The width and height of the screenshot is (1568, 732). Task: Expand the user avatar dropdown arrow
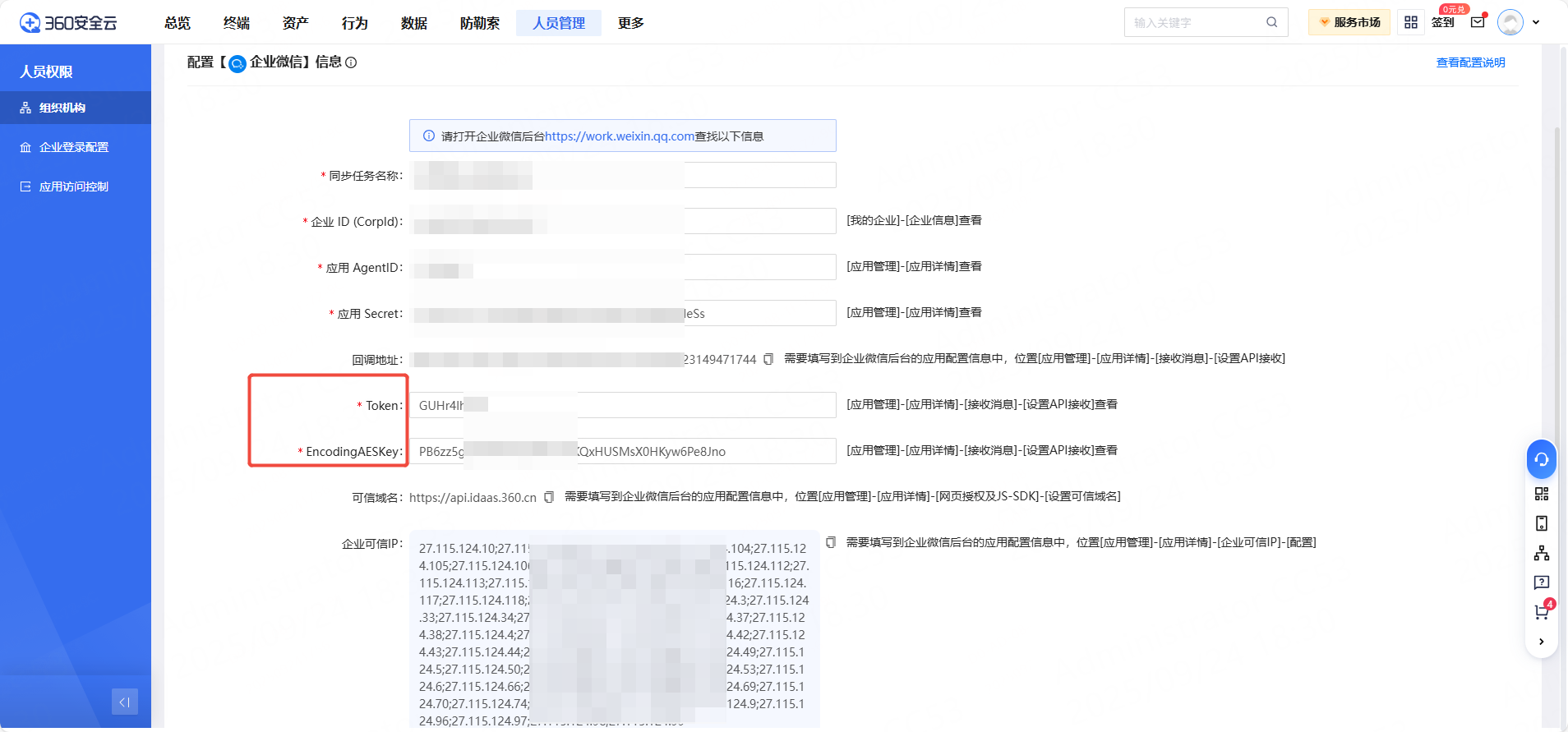(x=1536, y=22)
